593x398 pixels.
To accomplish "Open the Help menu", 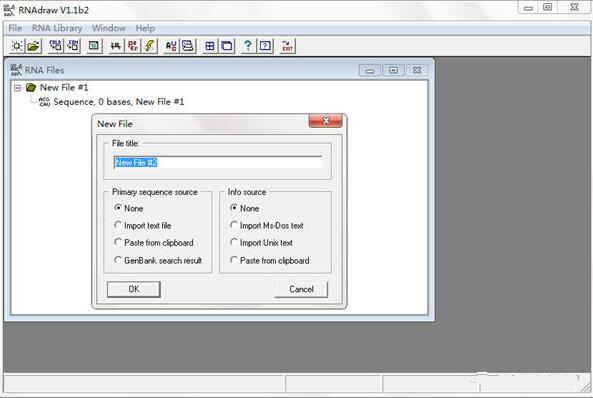I will pos(145,28).
